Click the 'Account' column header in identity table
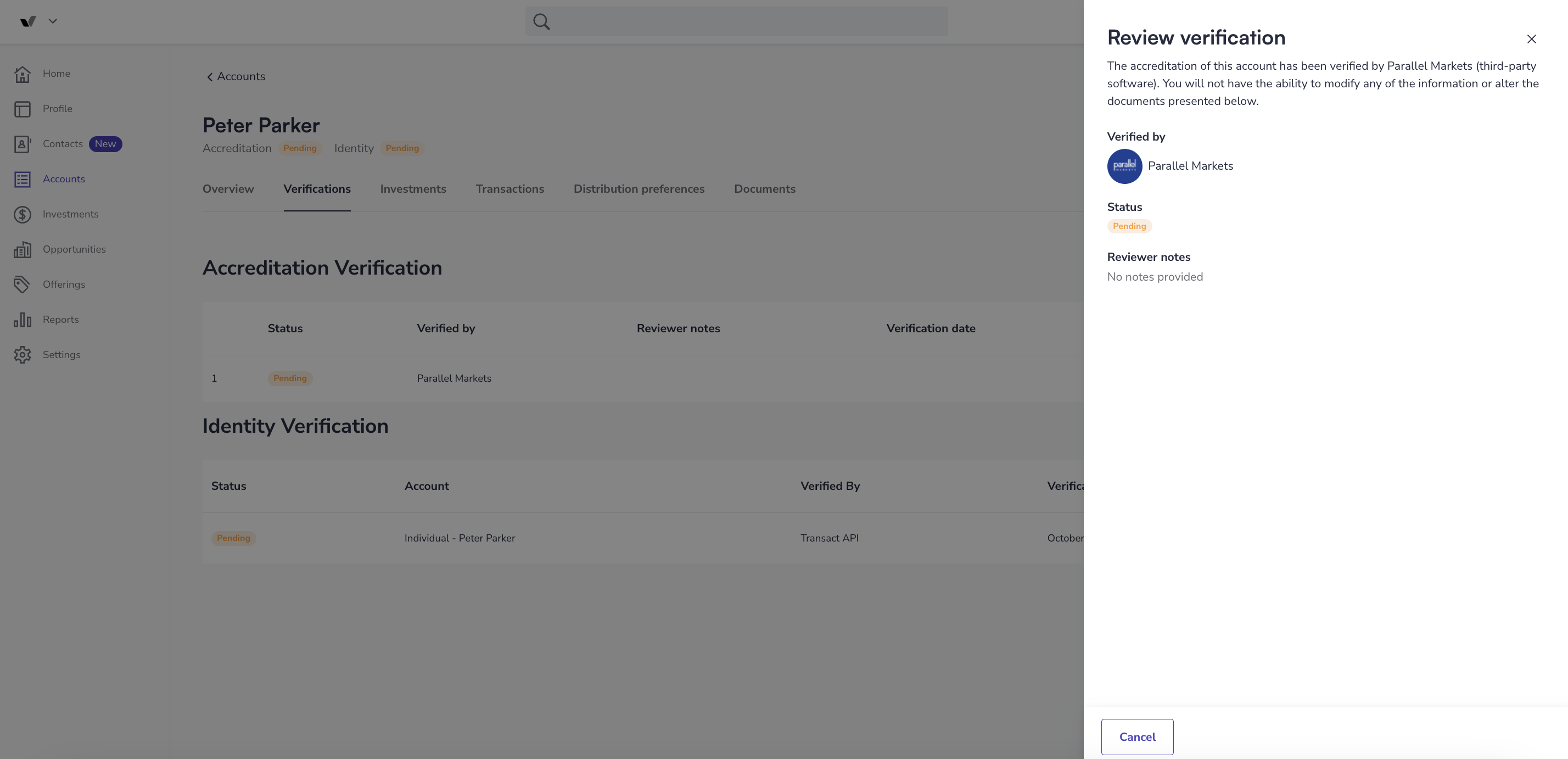 coord(427,486)
